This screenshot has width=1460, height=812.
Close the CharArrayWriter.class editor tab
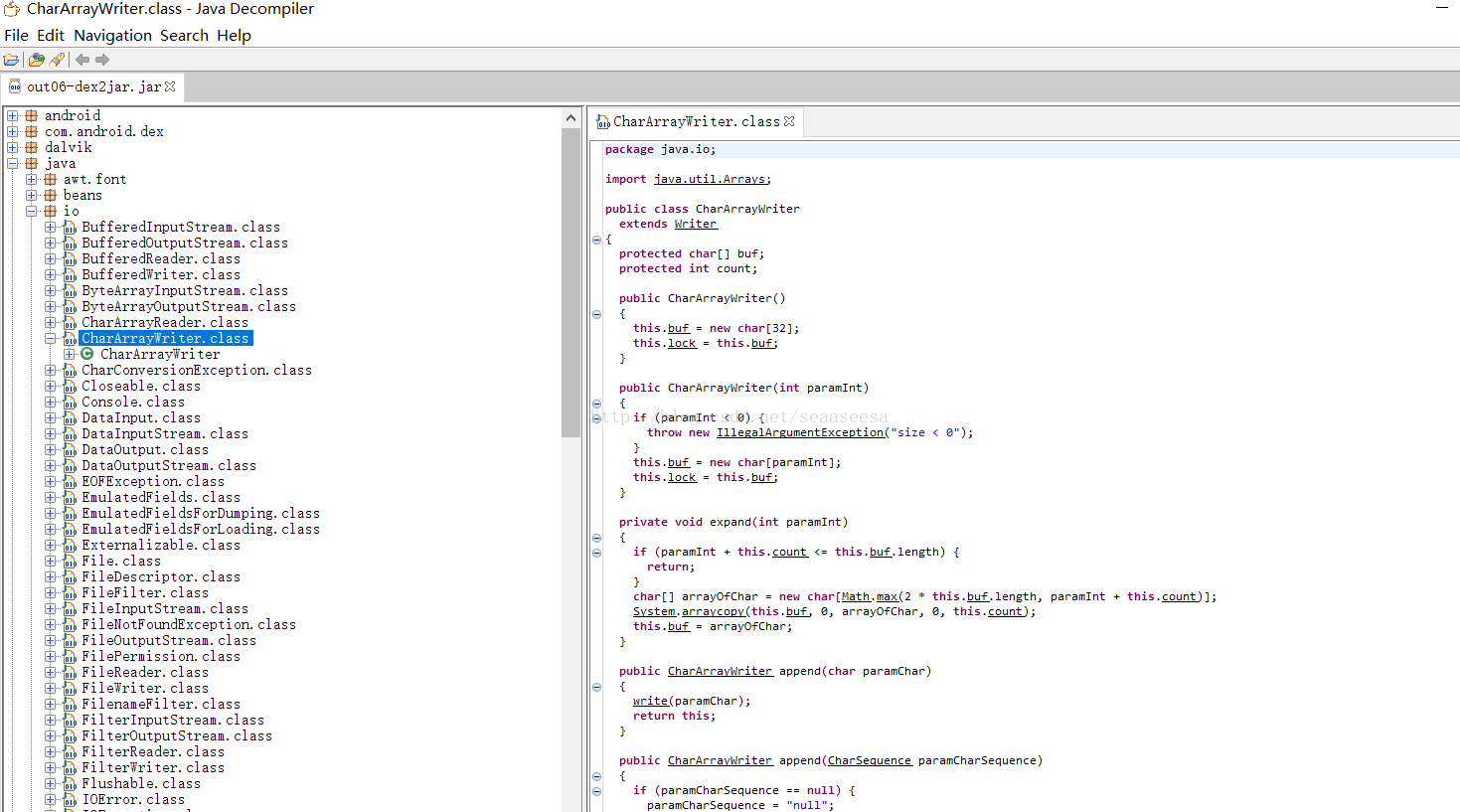[x=789, y=121]
